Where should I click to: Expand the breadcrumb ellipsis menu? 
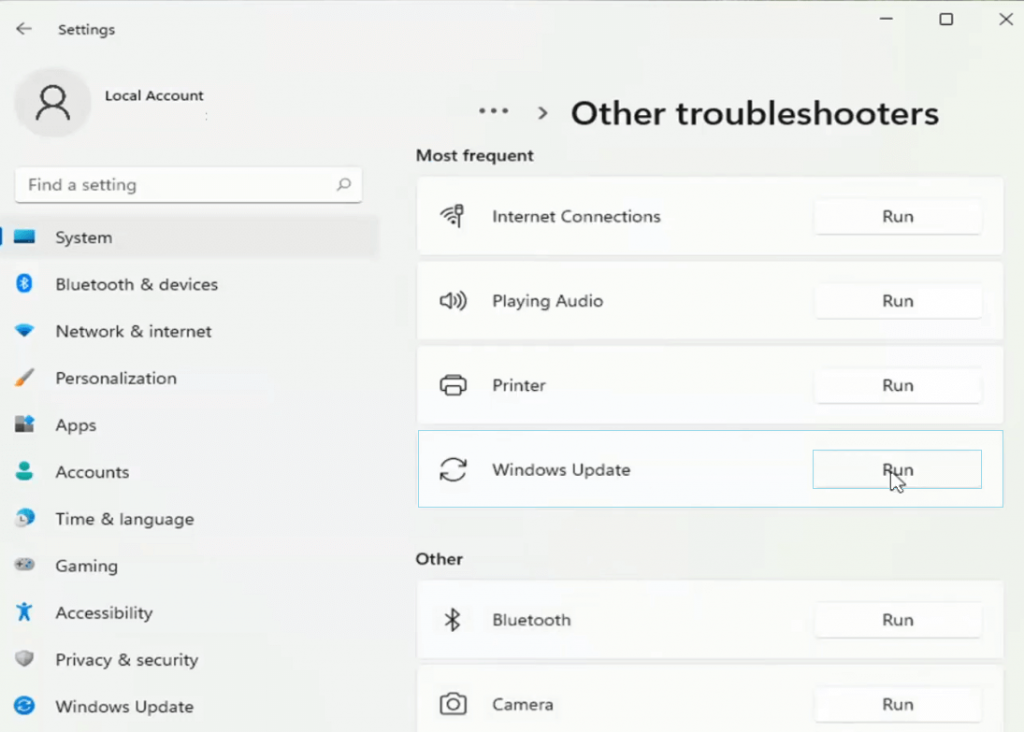[x=493, y=112]
